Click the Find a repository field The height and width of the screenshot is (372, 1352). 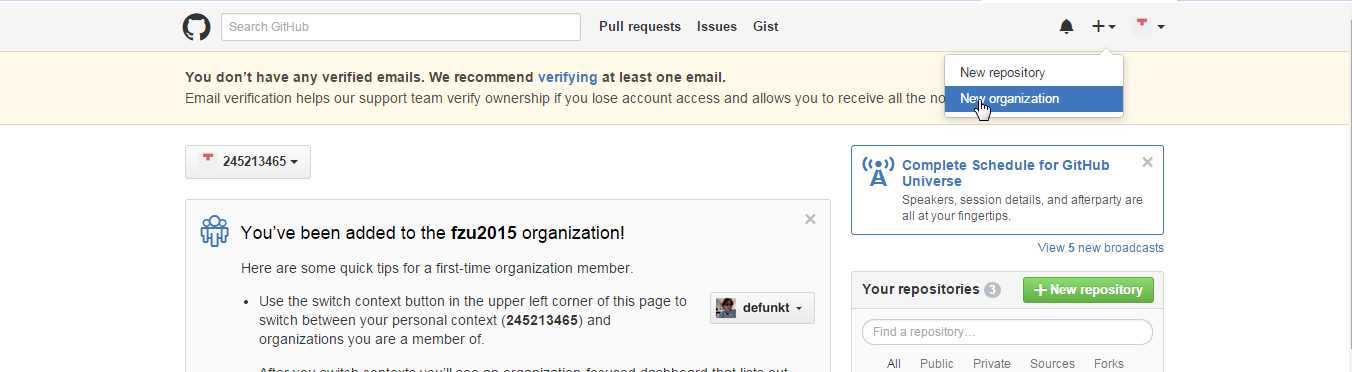point(1007,332)
